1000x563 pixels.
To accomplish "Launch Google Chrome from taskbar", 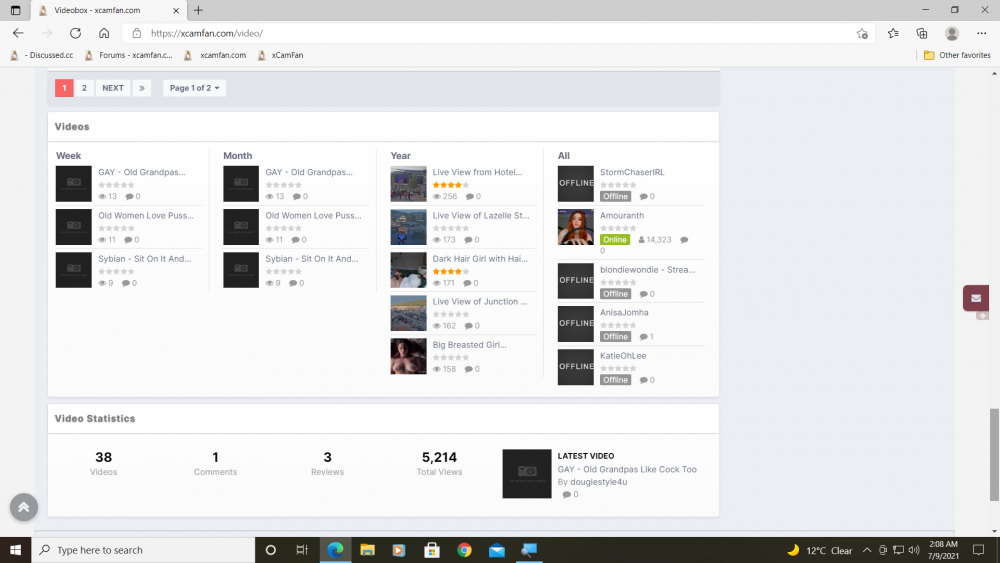I will 464,550.
